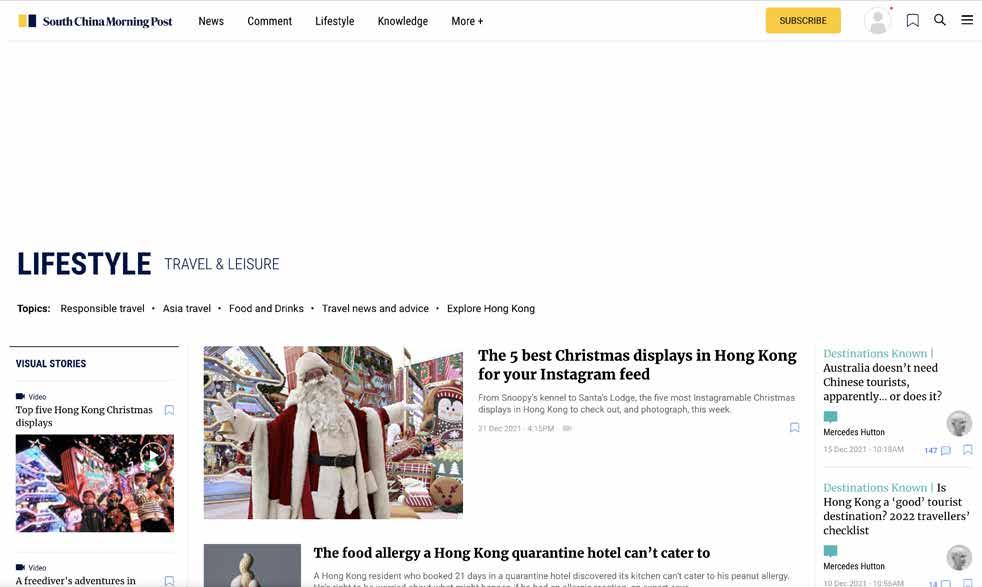Click comment bubble icon under Australia article
This screenshot has width=982, height=587.
coord(830,417)
